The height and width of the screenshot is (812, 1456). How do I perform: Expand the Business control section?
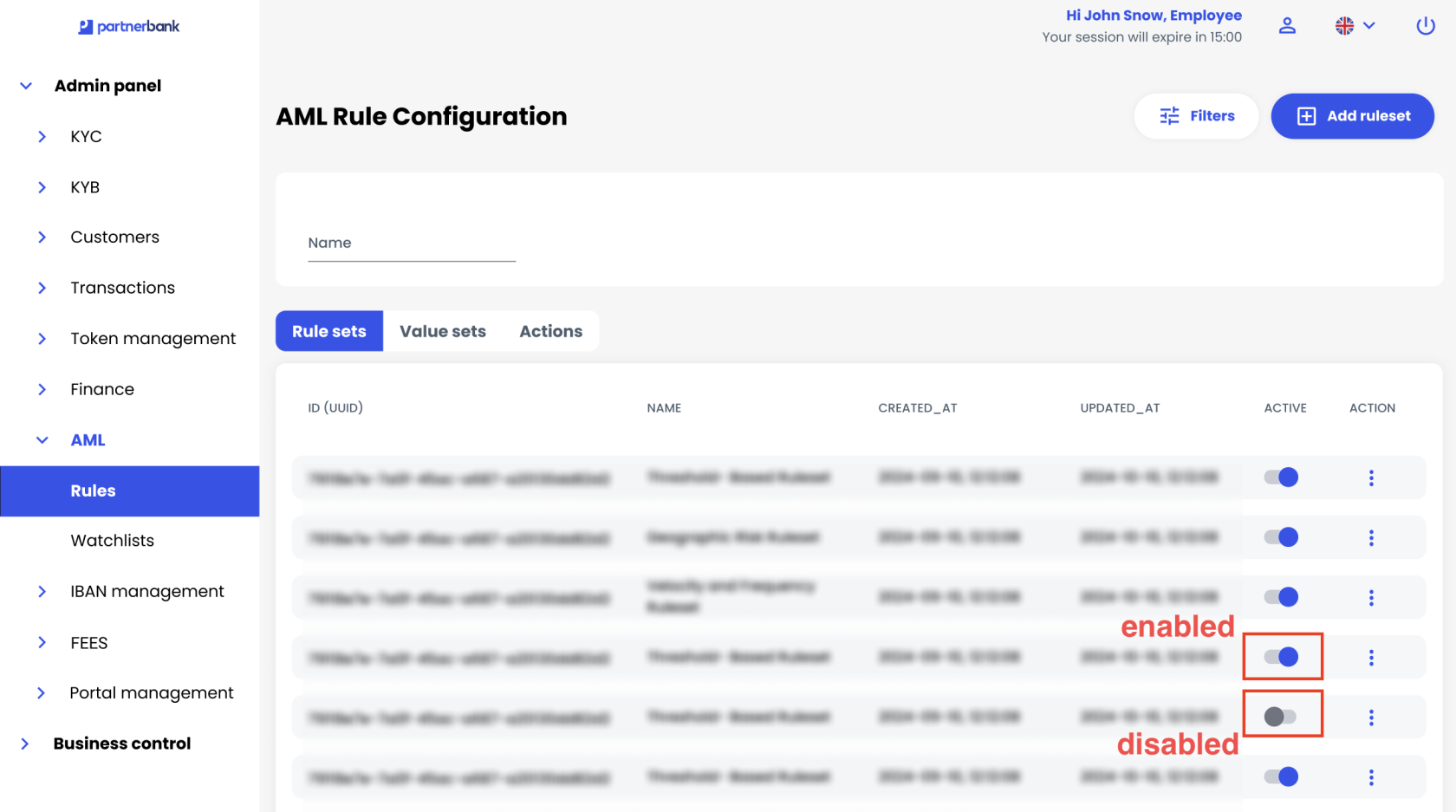pyautogui.click(x=121, y=744)
